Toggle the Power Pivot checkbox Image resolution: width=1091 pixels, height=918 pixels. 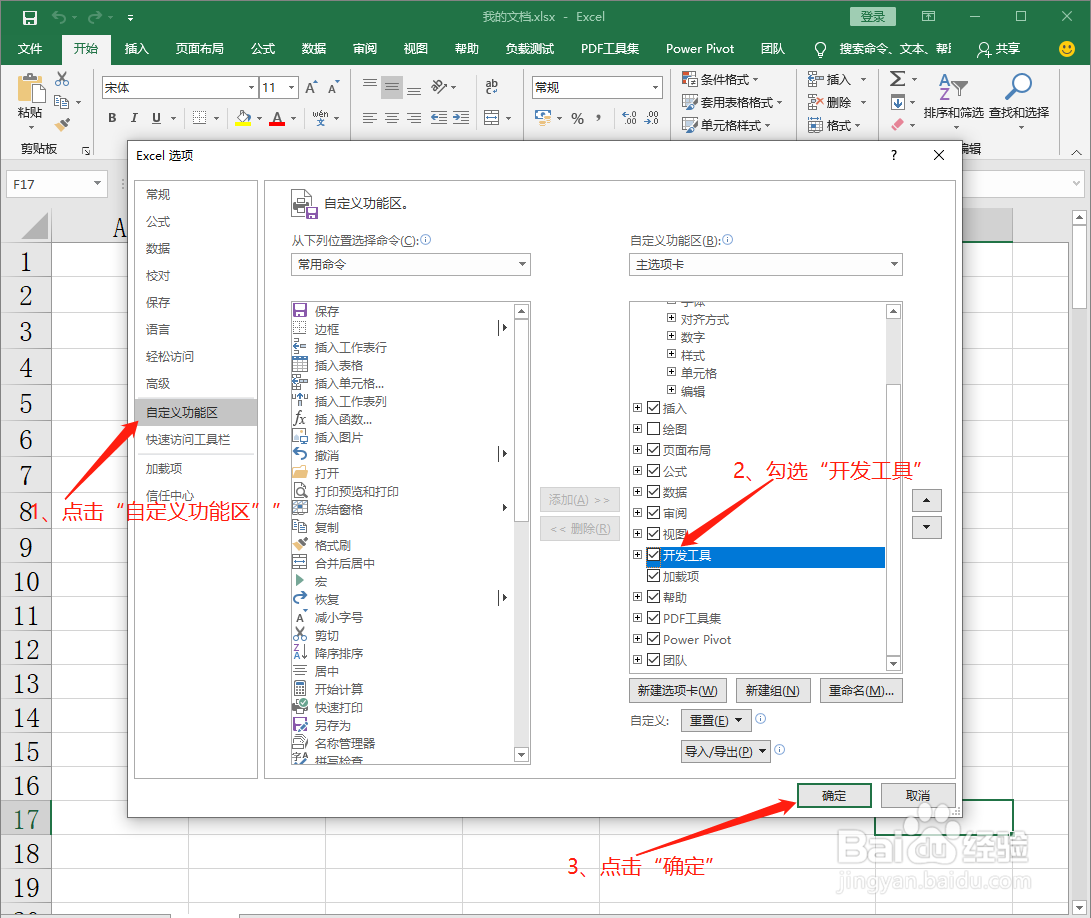click(x=653, y=638)
